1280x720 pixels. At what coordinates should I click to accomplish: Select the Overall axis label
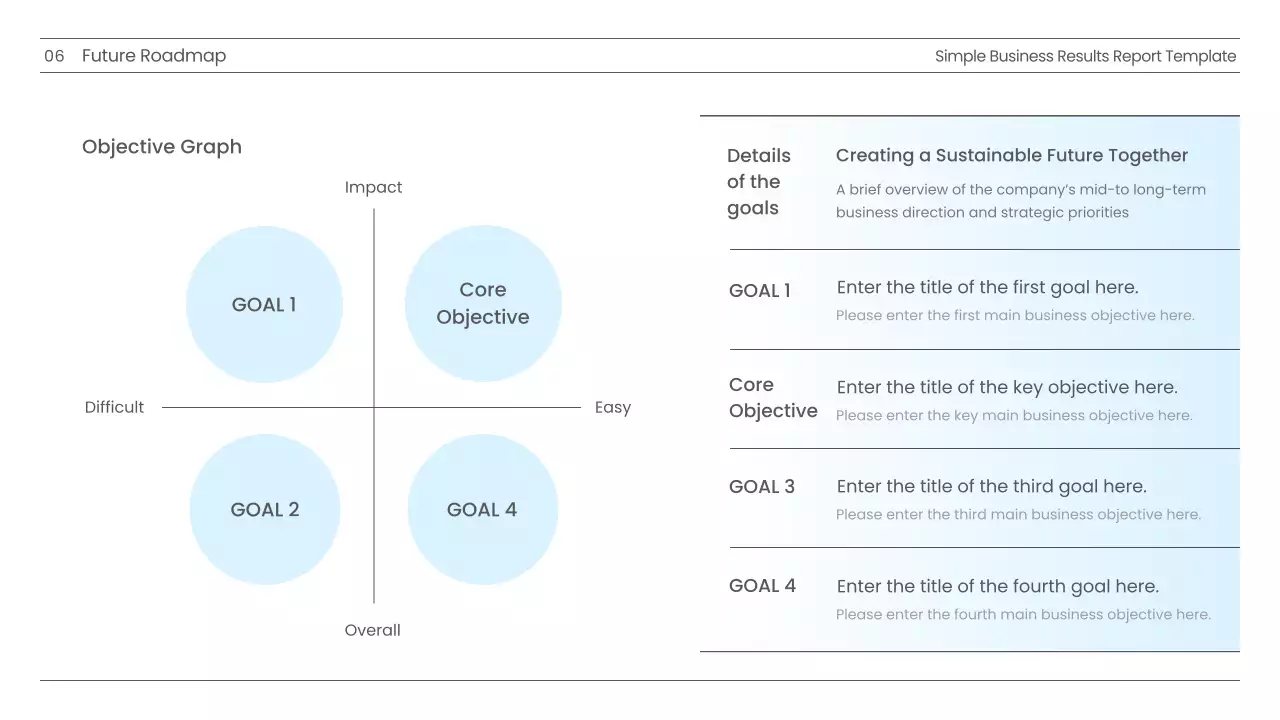click(x=372, y=630)
